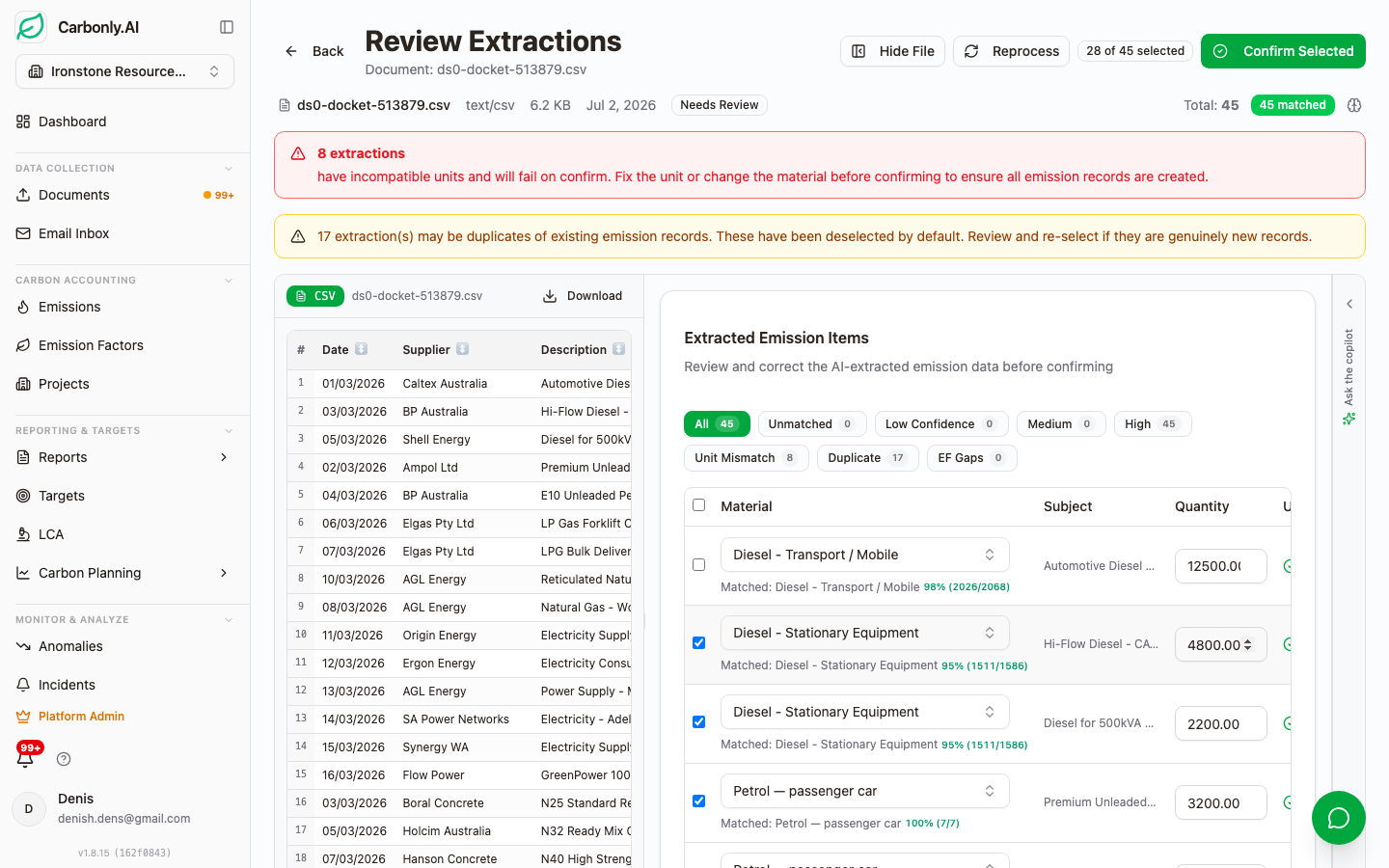Click the 4800.00 quantity stepper arrows
Image resolution: width=1389 pixels, height=868 pixels.
coord(1247,645)
